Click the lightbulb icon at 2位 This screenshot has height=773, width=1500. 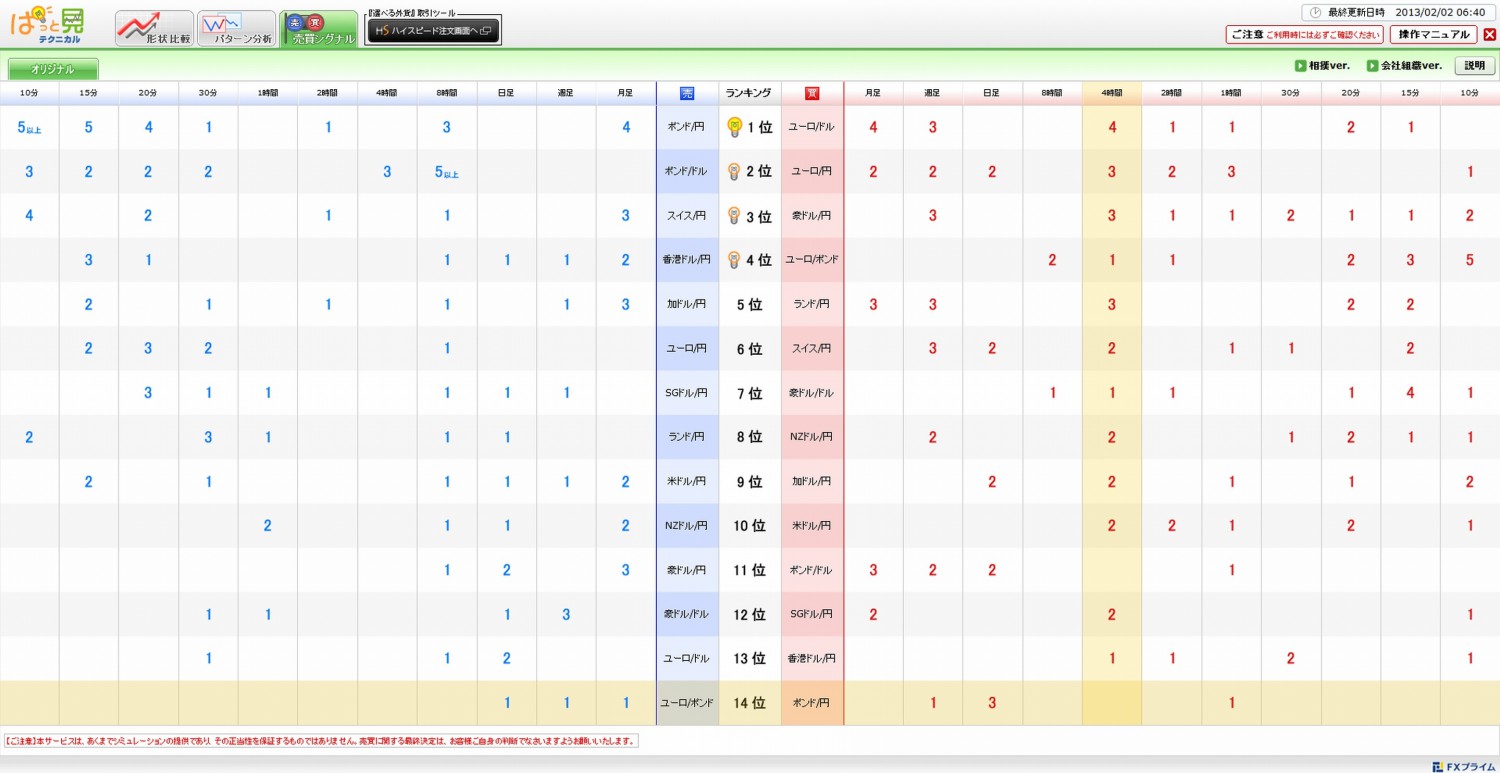733,171
